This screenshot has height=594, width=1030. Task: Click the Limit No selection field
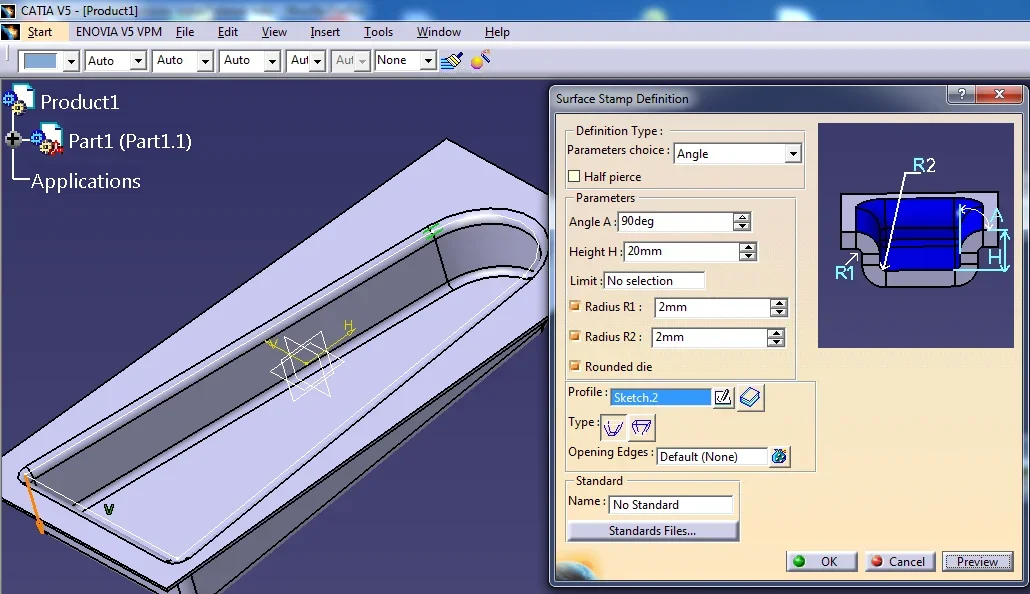tap(654, 281)
